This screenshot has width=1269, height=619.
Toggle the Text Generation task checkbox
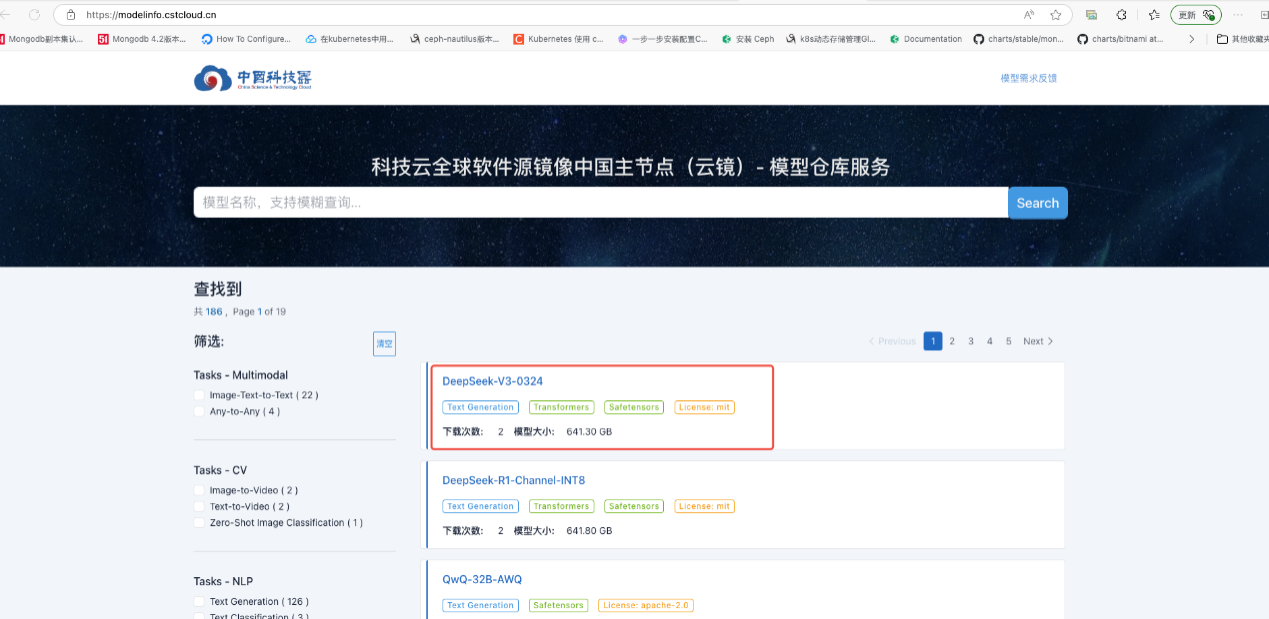click(200, 602)
